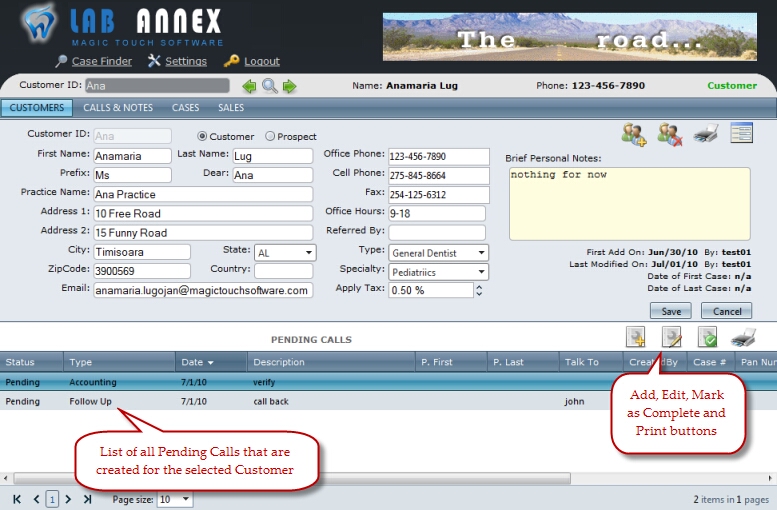Screen dimensions: 777x510
Task: Select the Pending Follow Up call row
Action: [388, 401]
